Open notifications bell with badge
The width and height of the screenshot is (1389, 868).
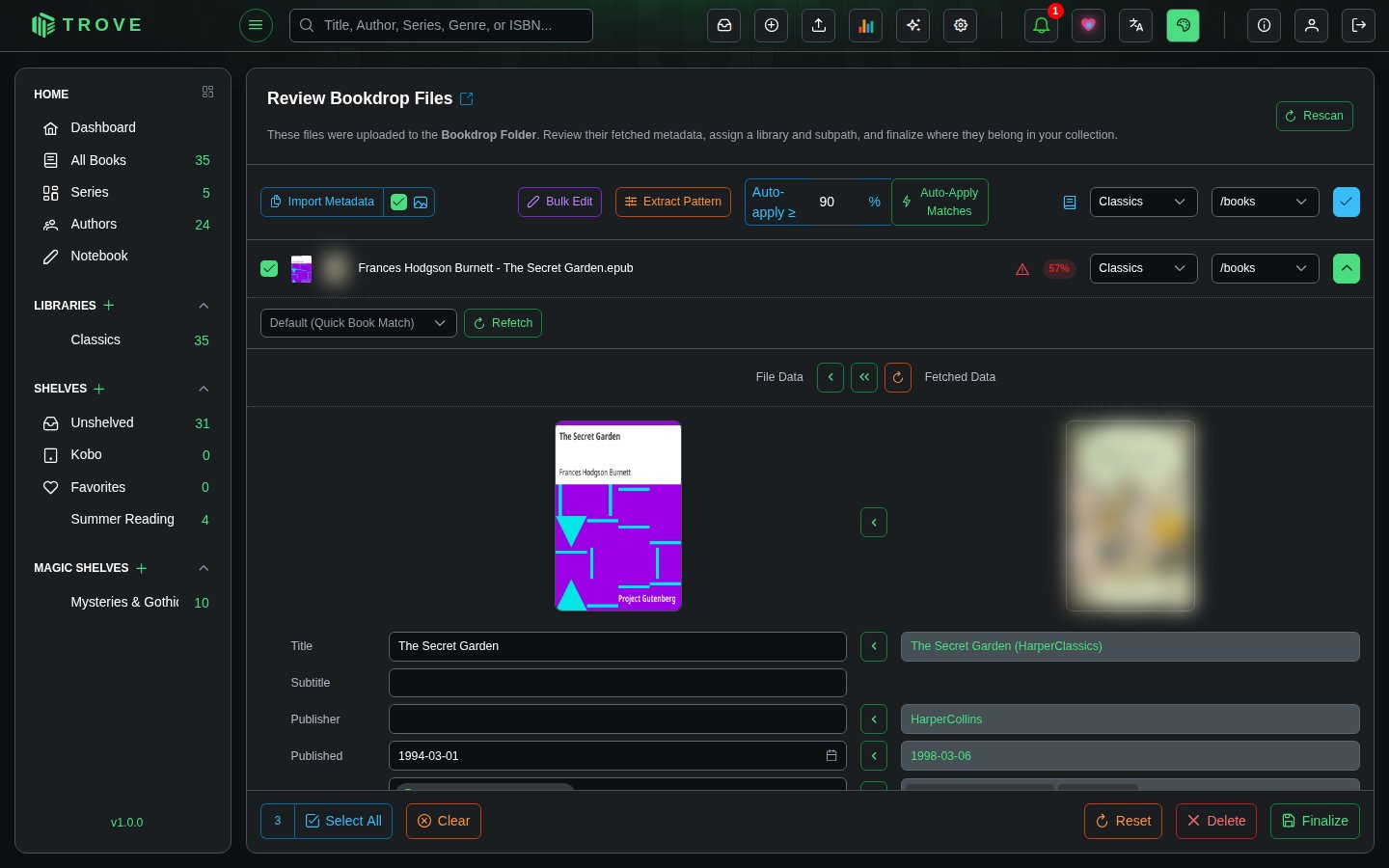coord(1041,26)
